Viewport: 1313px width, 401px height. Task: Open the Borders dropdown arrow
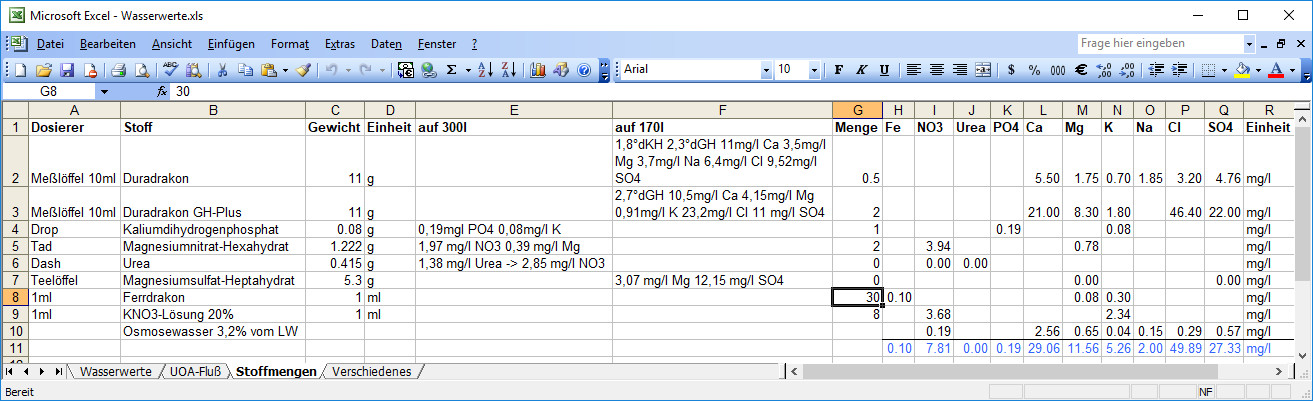click(x=1224, y=70)
